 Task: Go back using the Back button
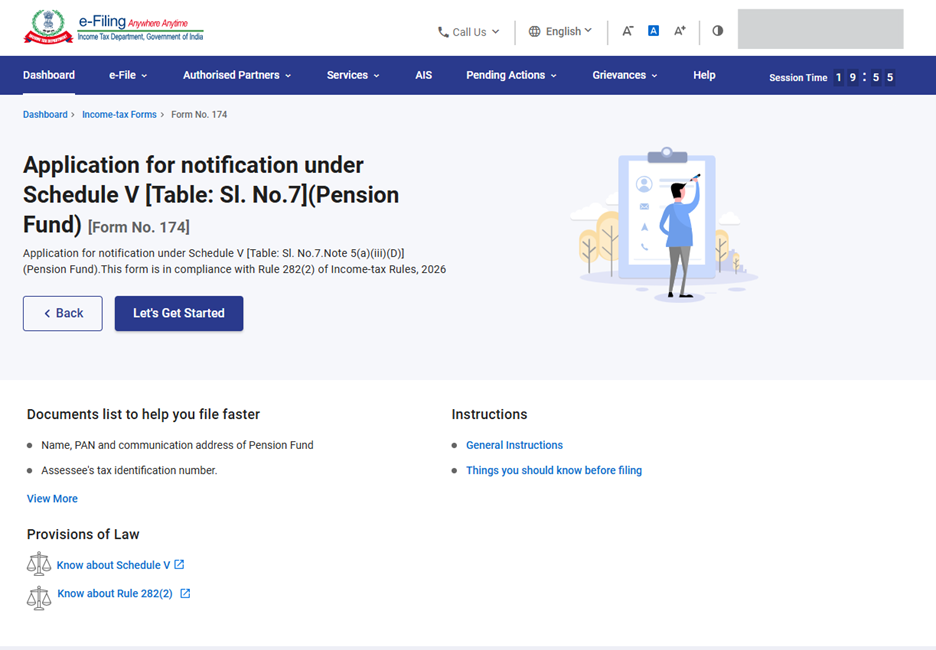tap(63, 313)
